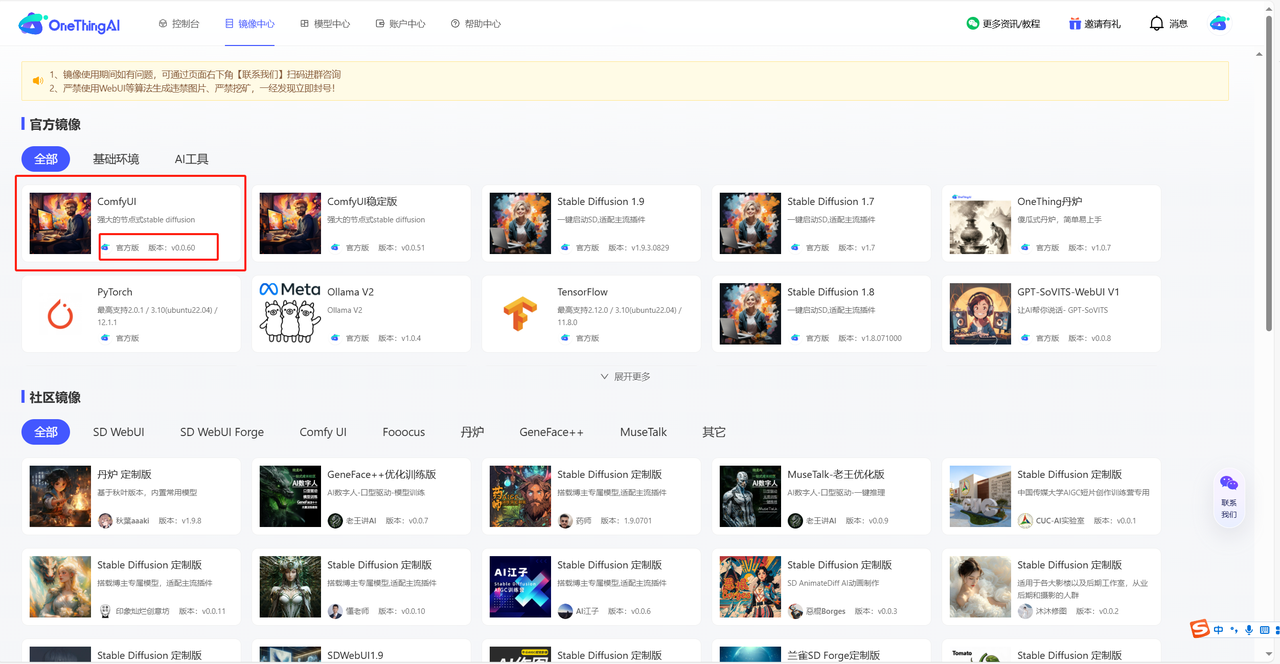The width and height of the screenshot is (1280, 664).
Task: Click the Meta Ollama V2 llama icon
Action: [x=290, y=314]
